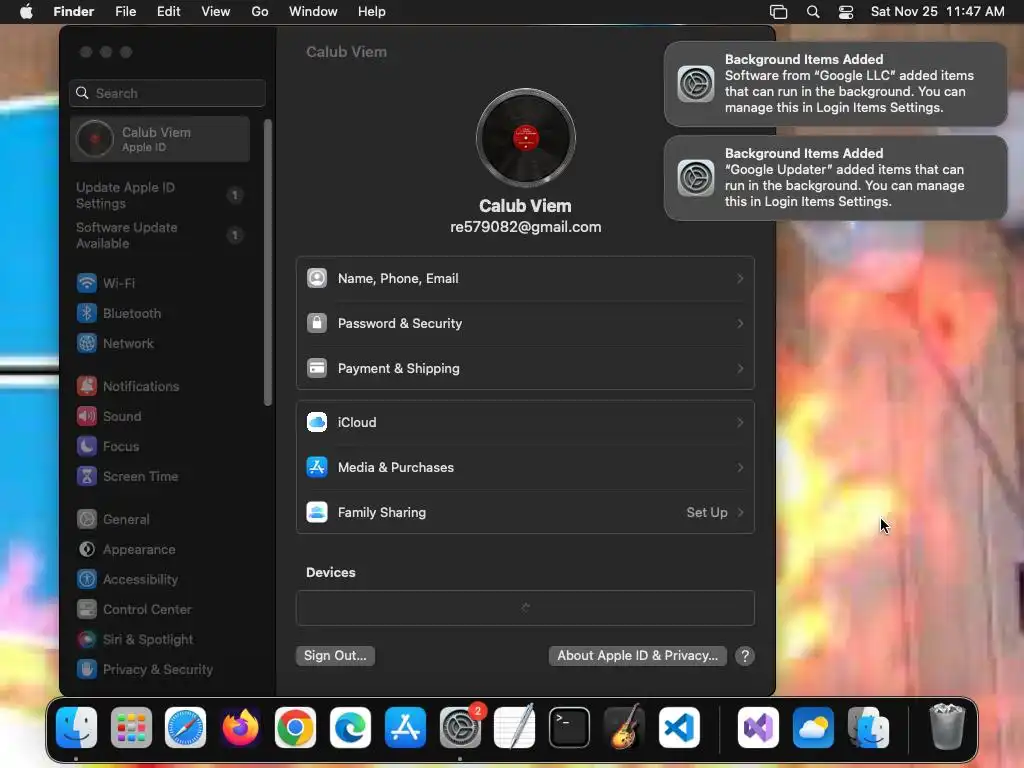Open the File menu

125,12
